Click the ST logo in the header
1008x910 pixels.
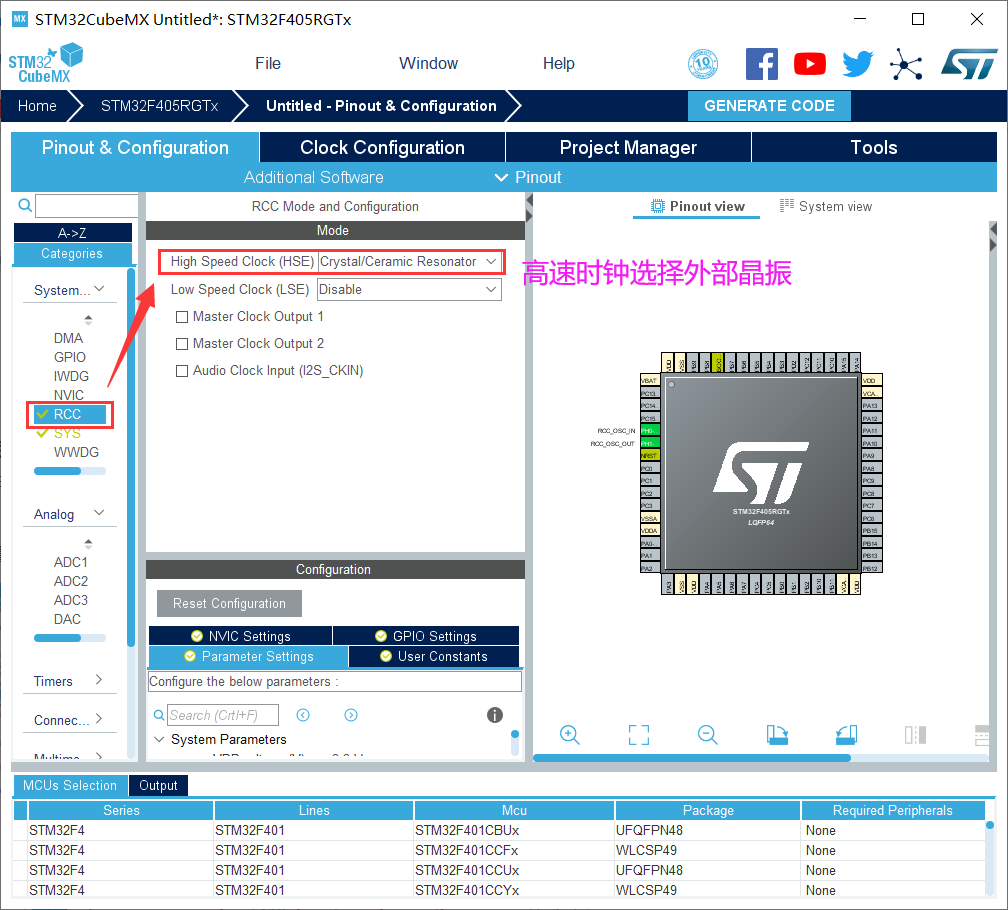pyautogui.click(x=969, y=64)
